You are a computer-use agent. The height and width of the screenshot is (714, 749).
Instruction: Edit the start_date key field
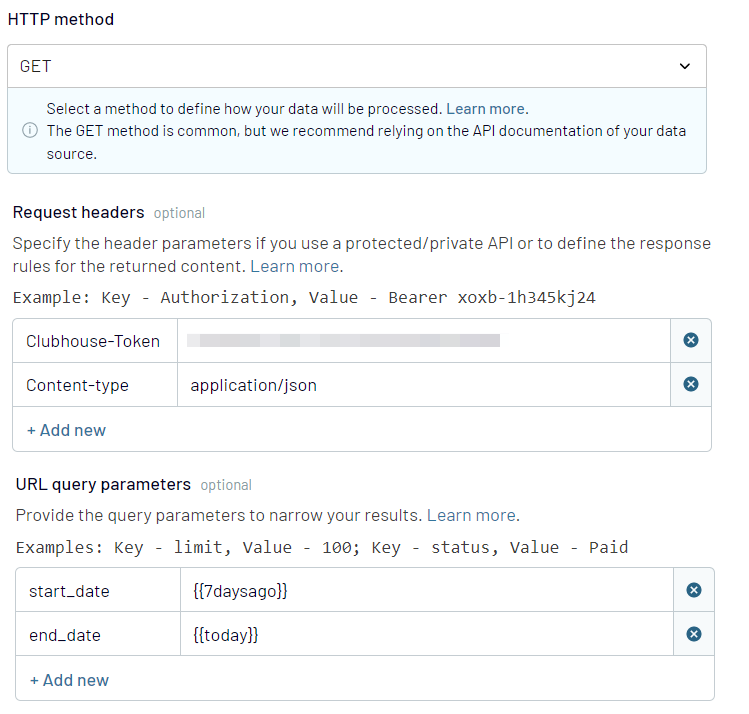97,591
